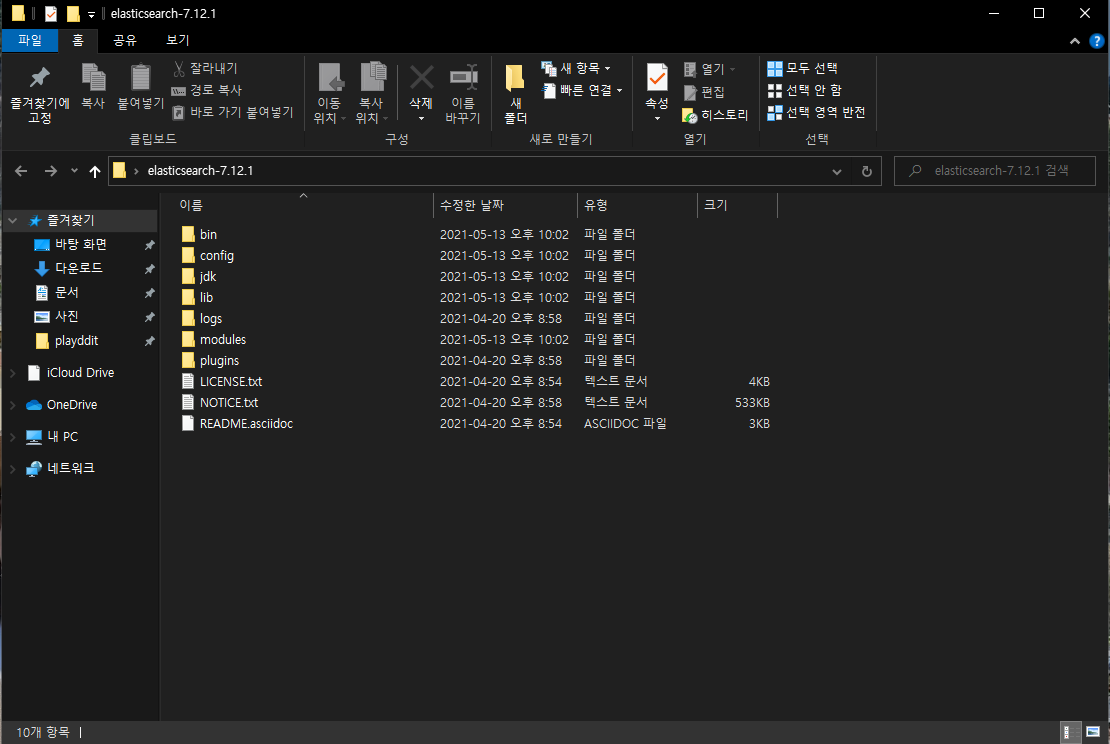Click 선택 안 함 (Select none)
1110x744 pixels.
pos(805,90)
